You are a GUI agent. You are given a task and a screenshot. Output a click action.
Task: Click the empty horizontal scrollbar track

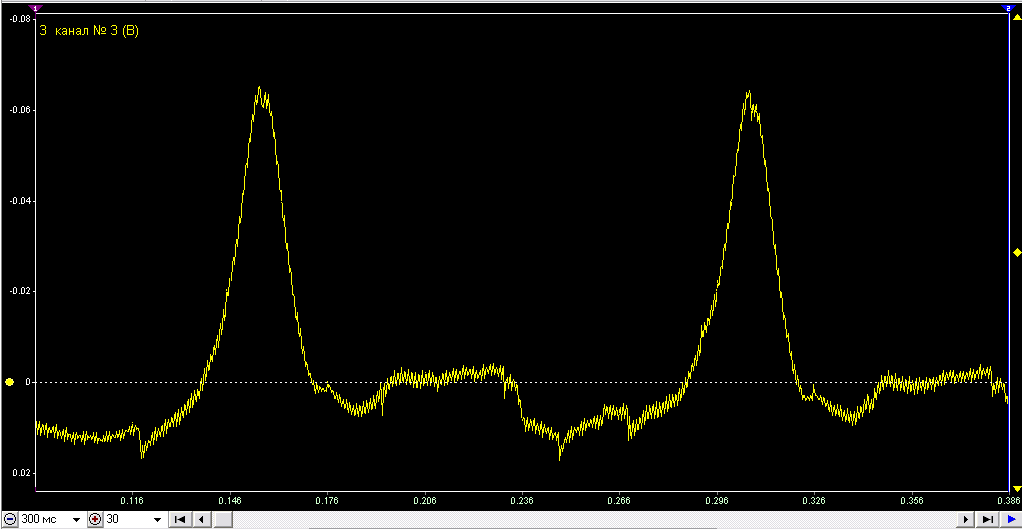[594, 519]
